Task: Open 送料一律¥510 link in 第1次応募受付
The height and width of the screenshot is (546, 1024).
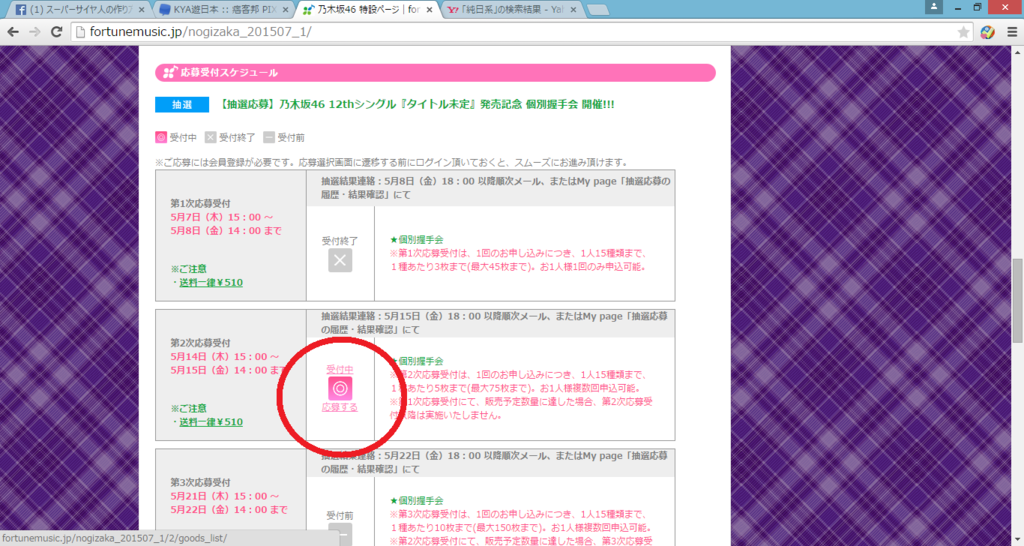Action: pos(211,283)
